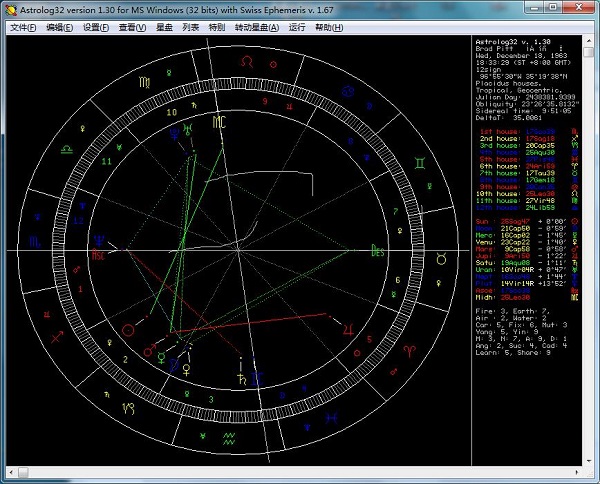Click the red Aries sign glyph on outer ring
Image resolution: width=600 pixels, height=484 pixels.
point(409,350)
